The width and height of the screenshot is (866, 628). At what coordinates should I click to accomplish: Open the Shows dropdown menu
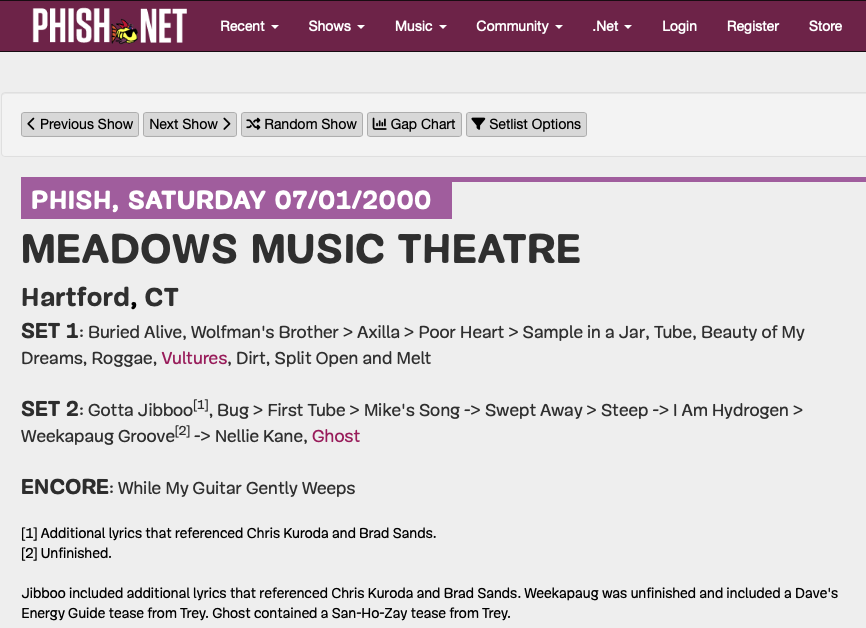(x=336, y=26)
